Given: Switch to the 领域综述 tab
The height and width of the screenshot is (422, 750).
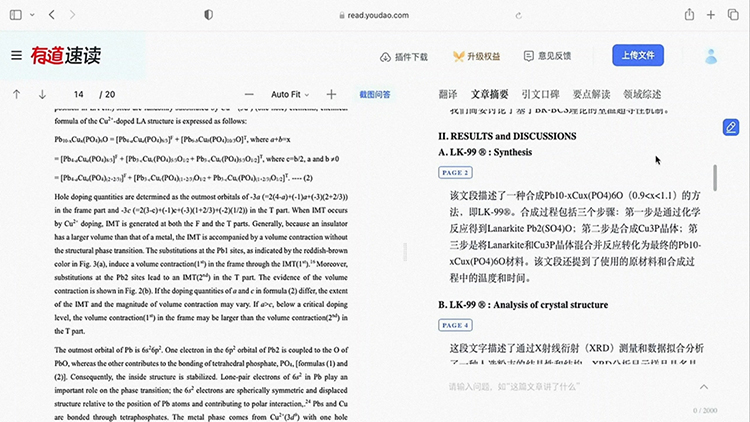Looking at the screenshot, I should click(x=642, y=94).
